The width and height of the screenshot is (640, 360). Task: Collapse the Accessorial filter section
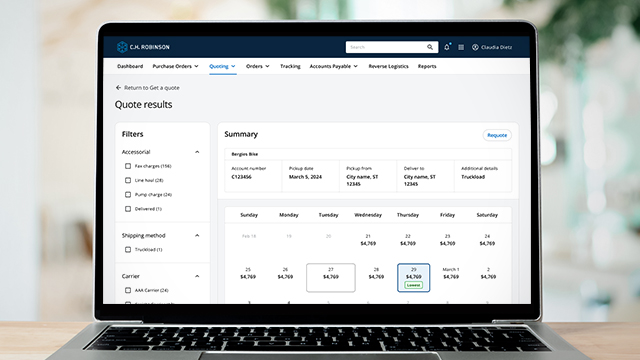pyautogui.click(x=197, y=152)
